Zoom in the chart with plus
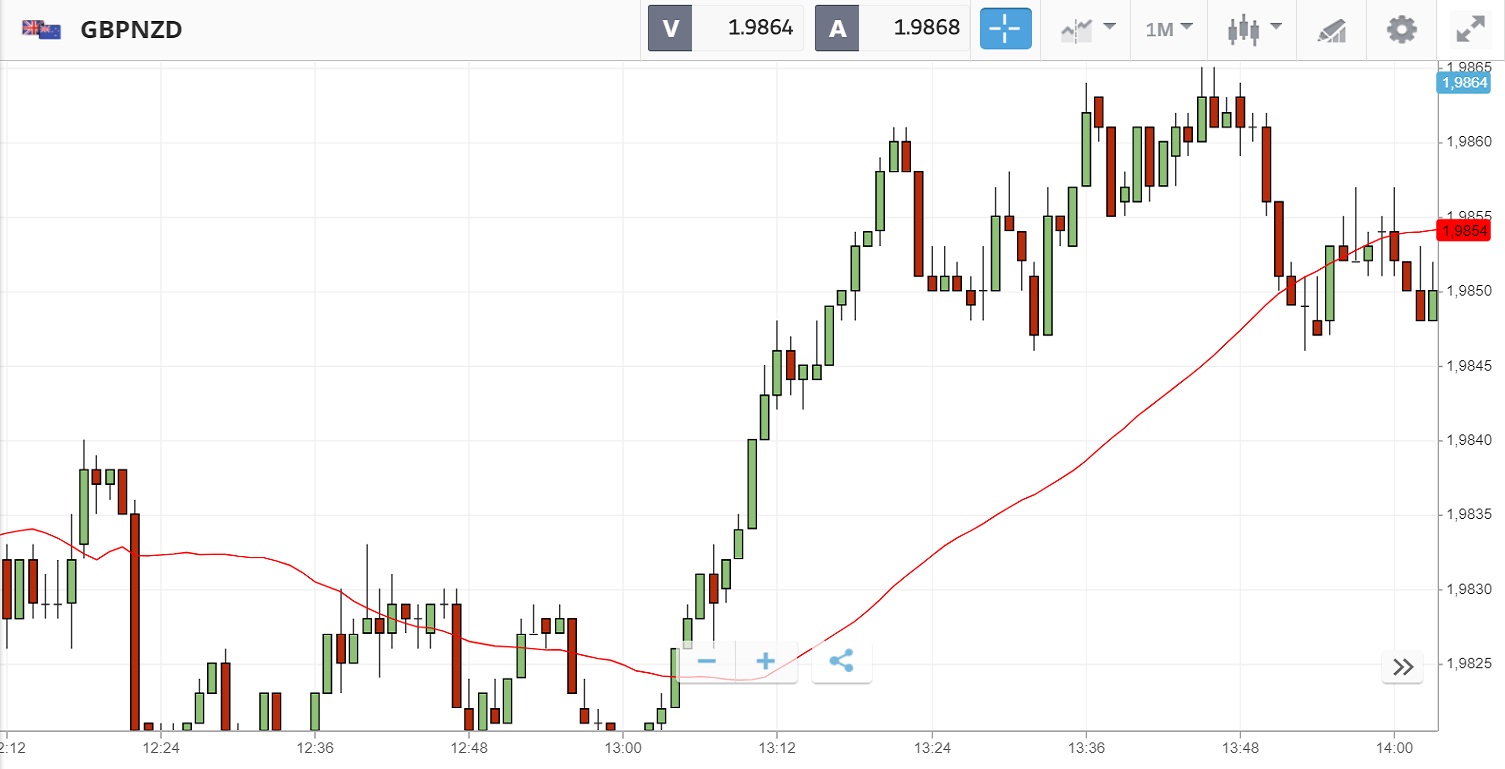1505x769 pixels. 766,662
